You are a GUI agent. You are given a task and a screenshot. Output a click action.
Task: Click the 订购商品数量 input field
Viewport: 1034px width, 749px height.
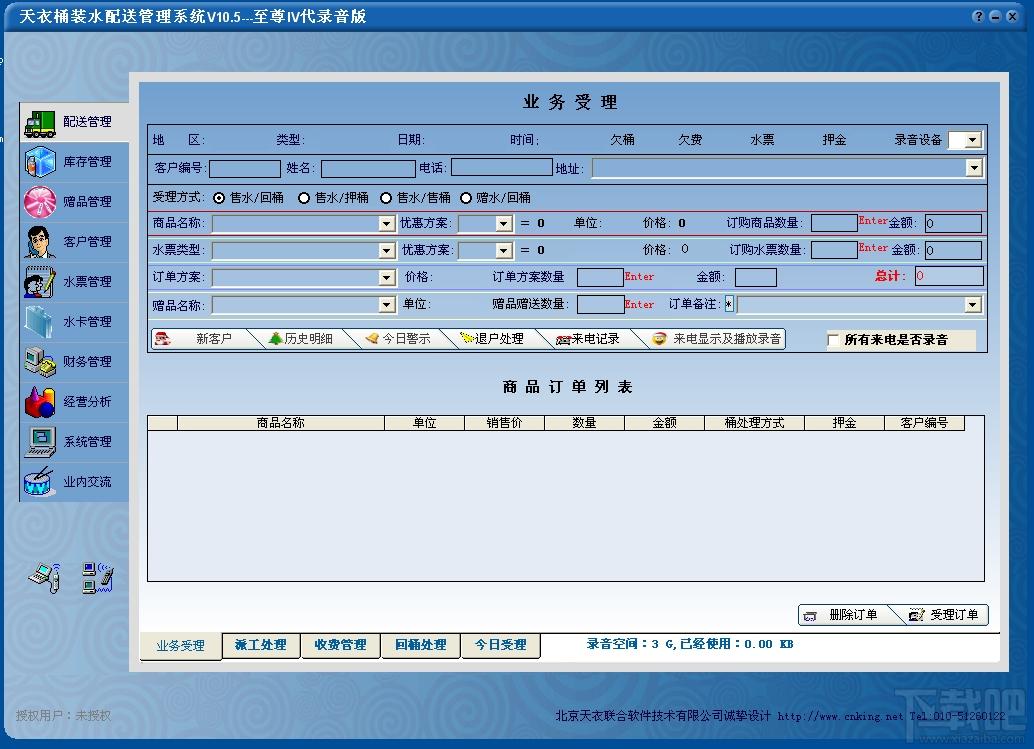coord(834,224)
